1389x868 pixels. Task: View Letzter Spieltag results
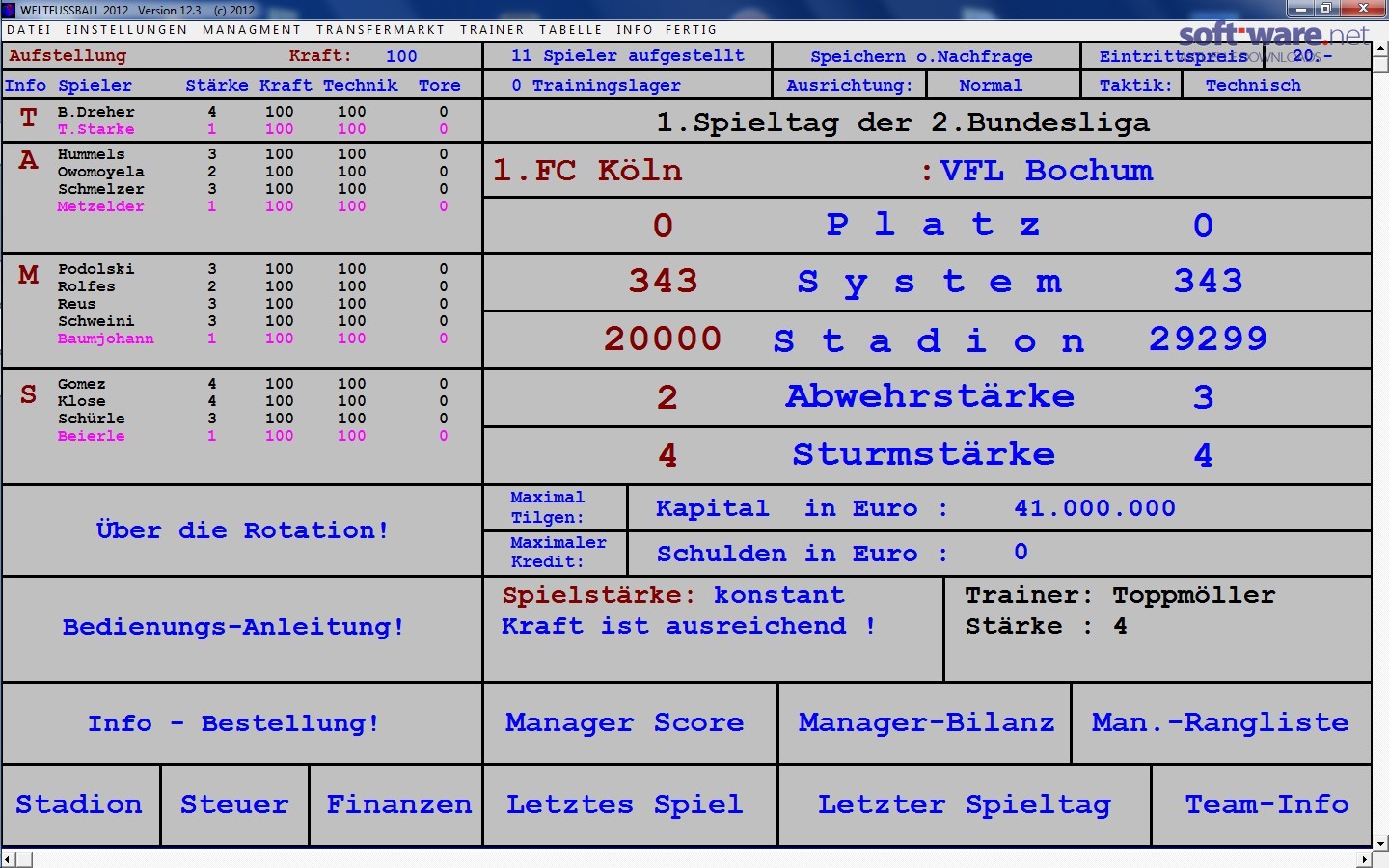point(964,805)
